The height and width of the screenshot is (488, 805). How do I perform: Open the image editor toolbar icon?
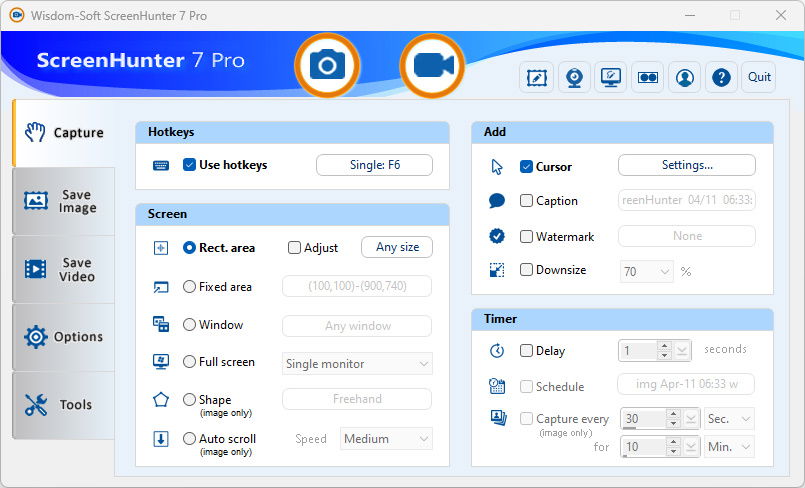coord(536,77)
